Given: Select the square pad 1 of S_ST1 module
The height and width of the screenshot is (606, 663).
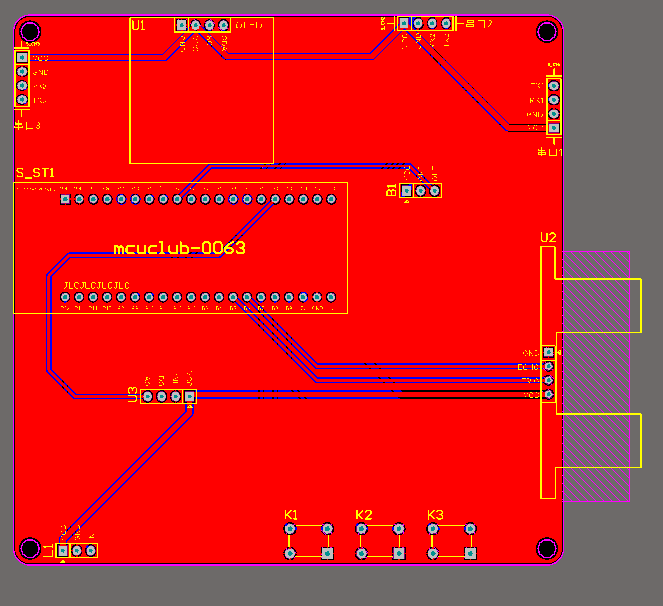Looking at the screenshot, I should 65,199.
